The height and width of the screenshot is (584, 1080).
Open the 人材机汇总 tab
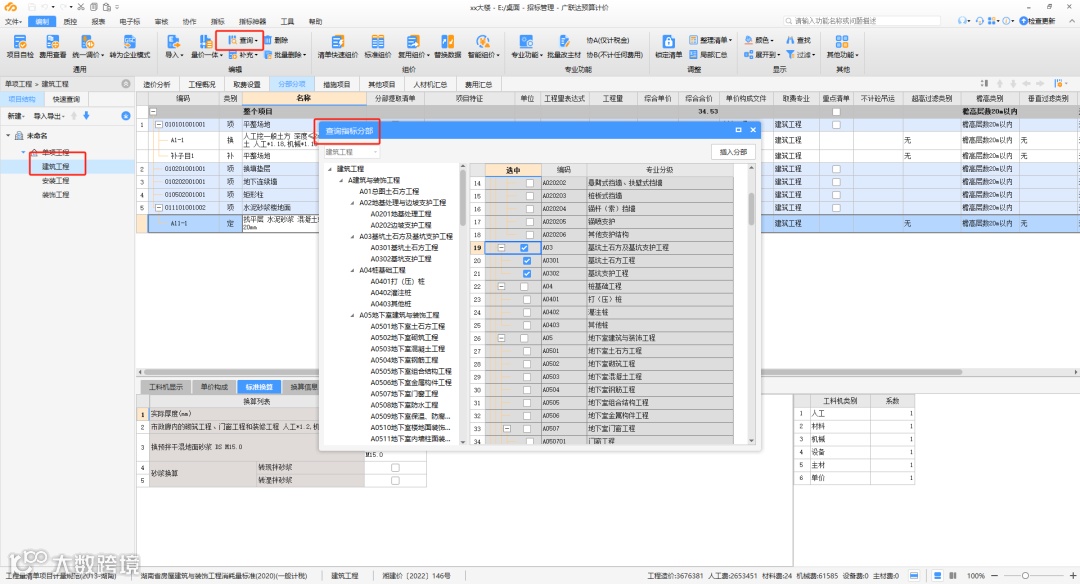tap(430, 84)
